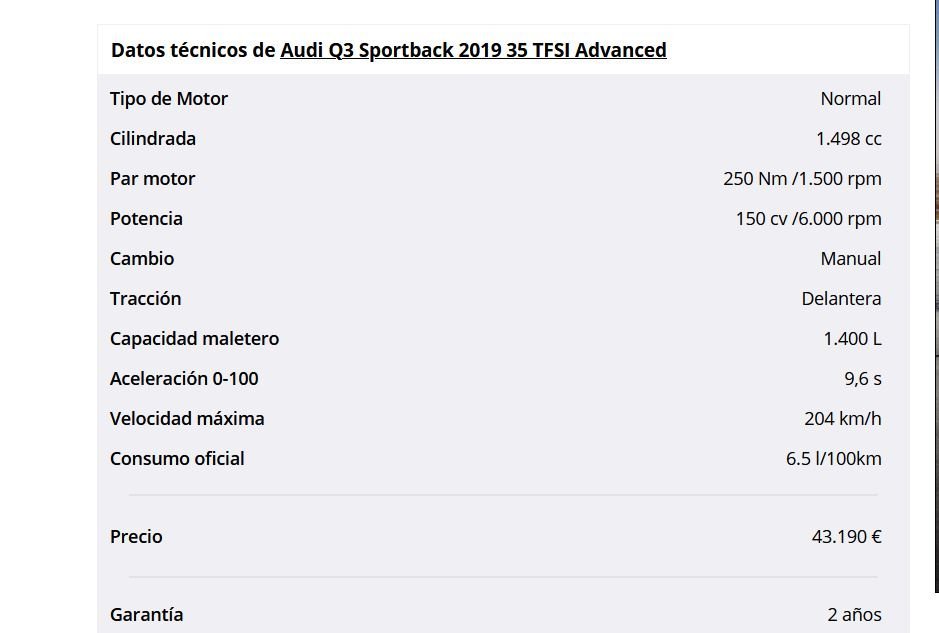Click the 'Datos técnicos de' heading text
939x633 pixels.
[193, 50]
